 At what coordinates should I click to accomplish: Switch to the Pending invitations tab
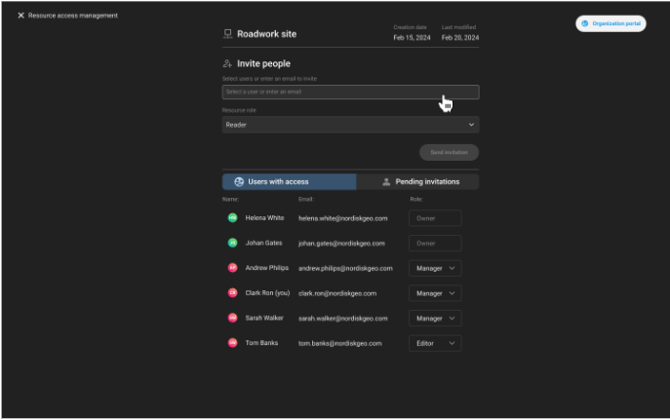[x=418, y=182]
